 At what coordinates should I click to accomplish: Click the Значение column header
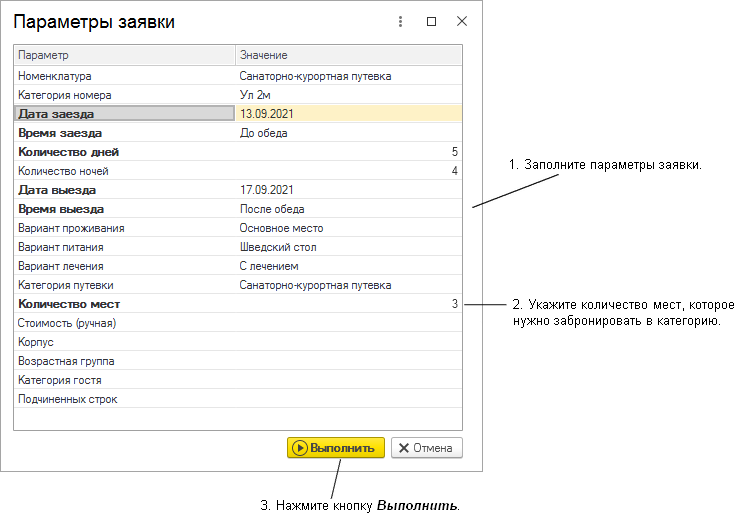348,54
